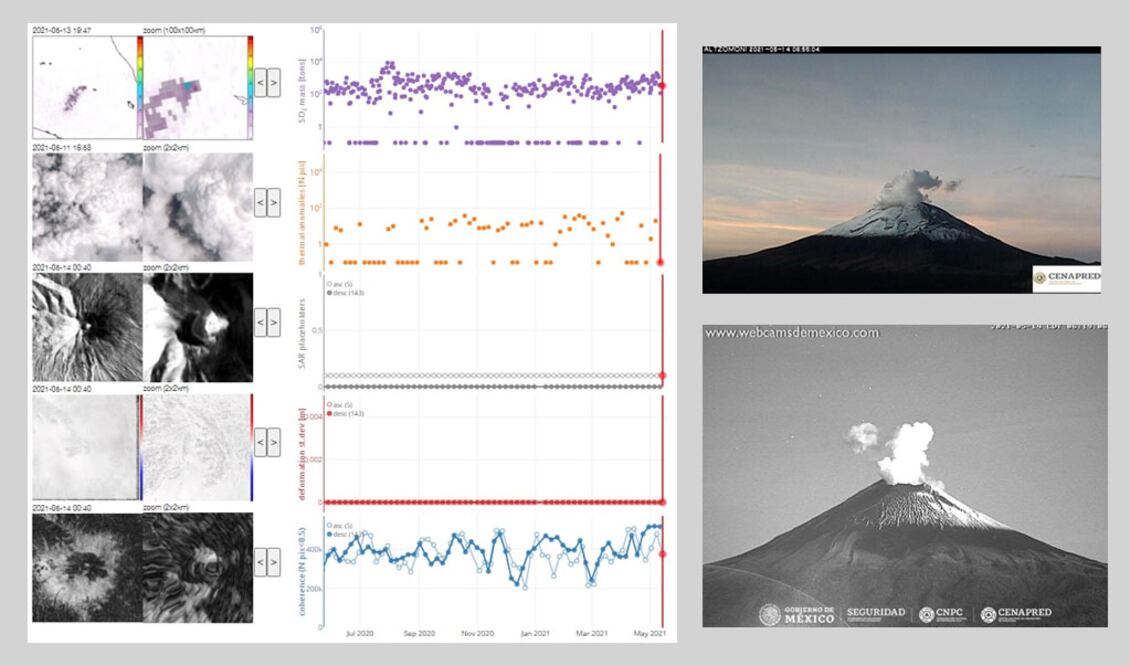
Task: Show next deformation map with red-blue scale
Action: (x=273, y=442)
